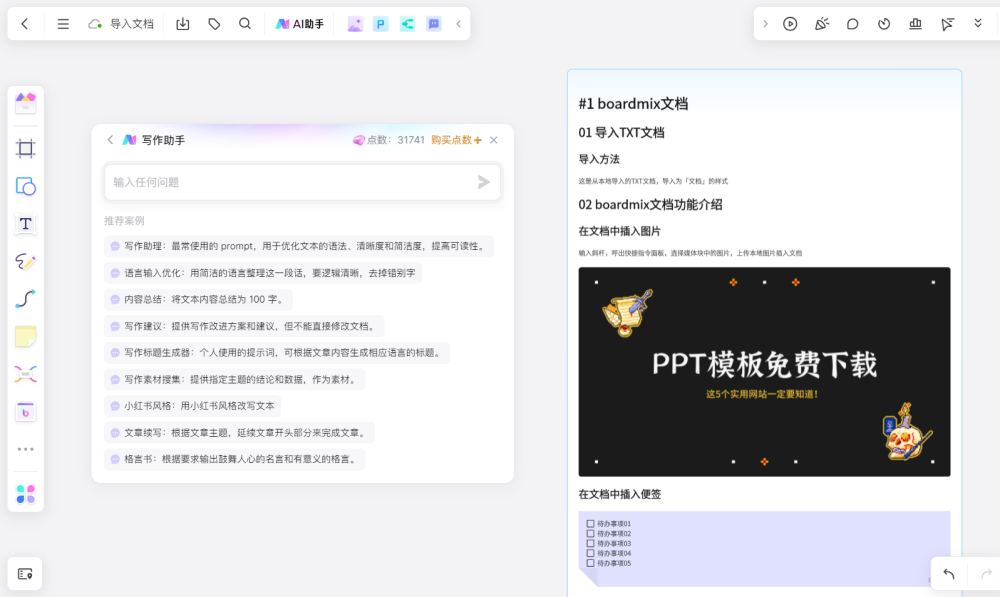Click the 购买点数 link

click(456, 140)
